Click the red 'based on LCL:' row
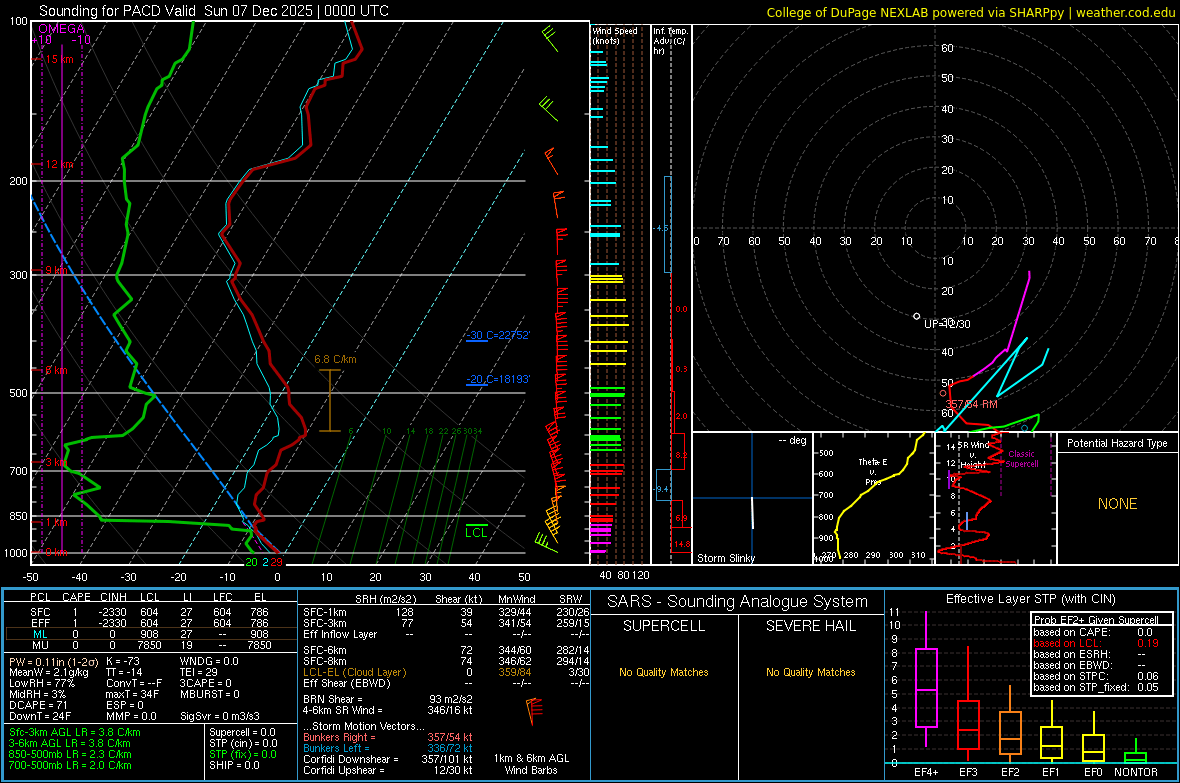Viewport: 1180px width, 783px height. point(1096,643)
